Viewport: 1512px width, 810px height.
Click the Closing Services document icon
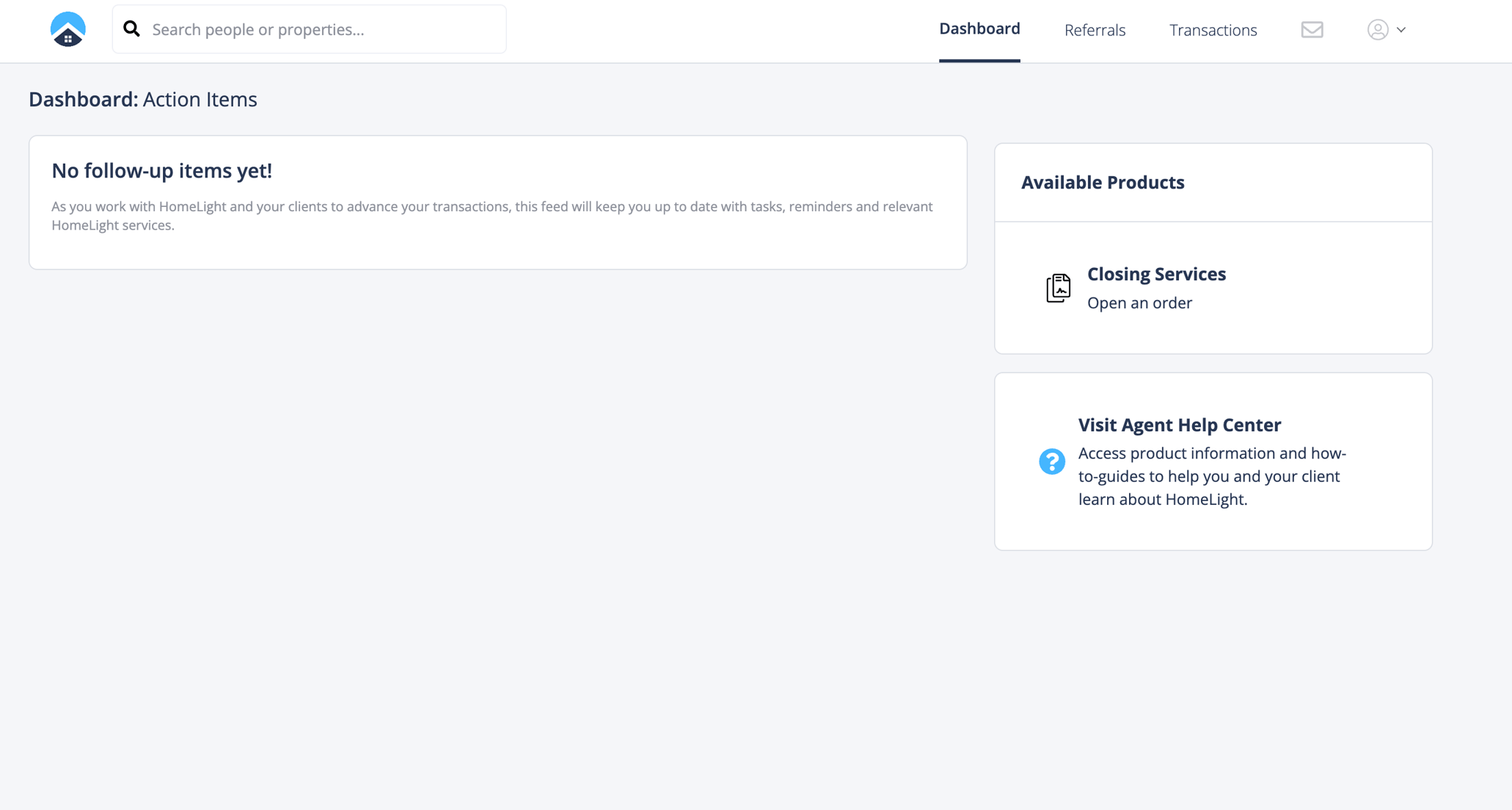tap(1059, 288)
